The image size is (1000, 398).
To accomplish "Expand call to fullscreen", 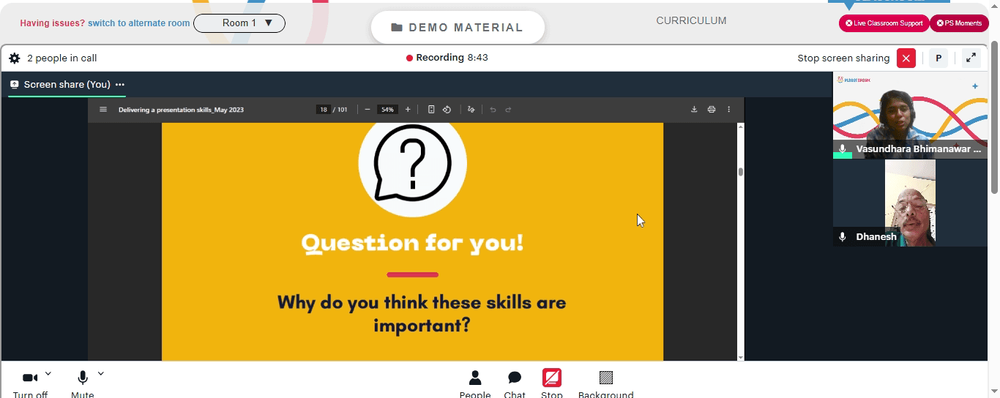I will (971, 58).
